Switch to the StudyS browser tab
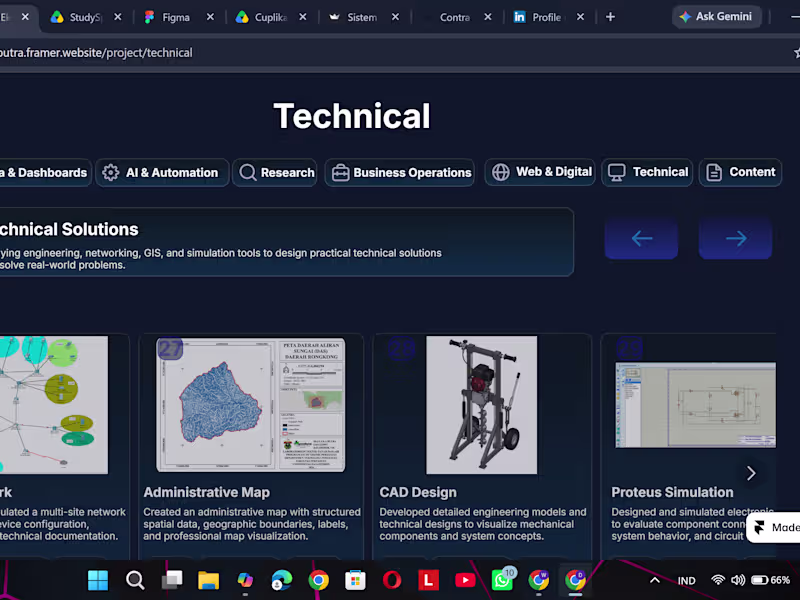Viewport: 800px width, 600px height. click(85, 17)
